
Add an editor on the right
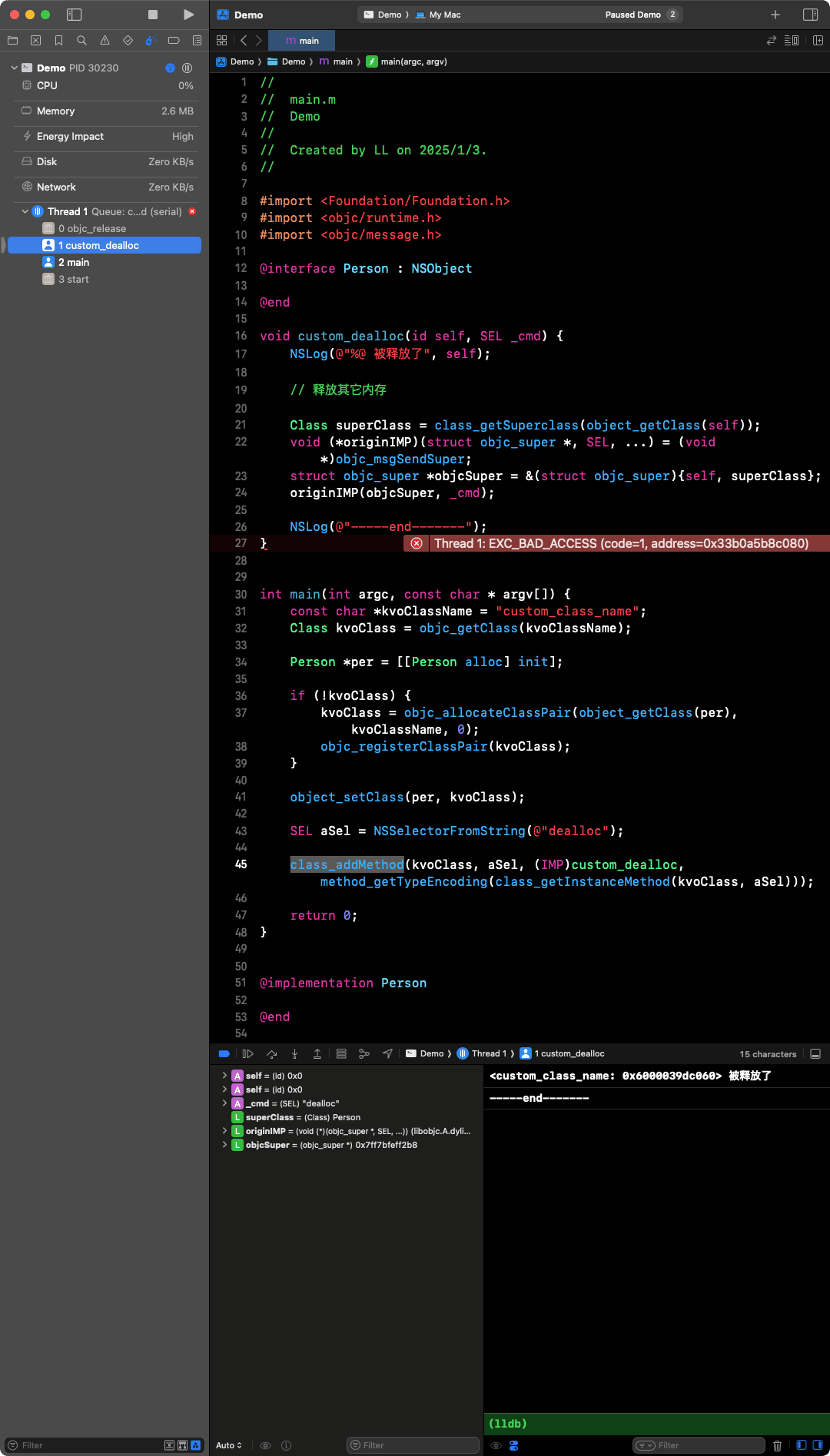pos(818,41)
